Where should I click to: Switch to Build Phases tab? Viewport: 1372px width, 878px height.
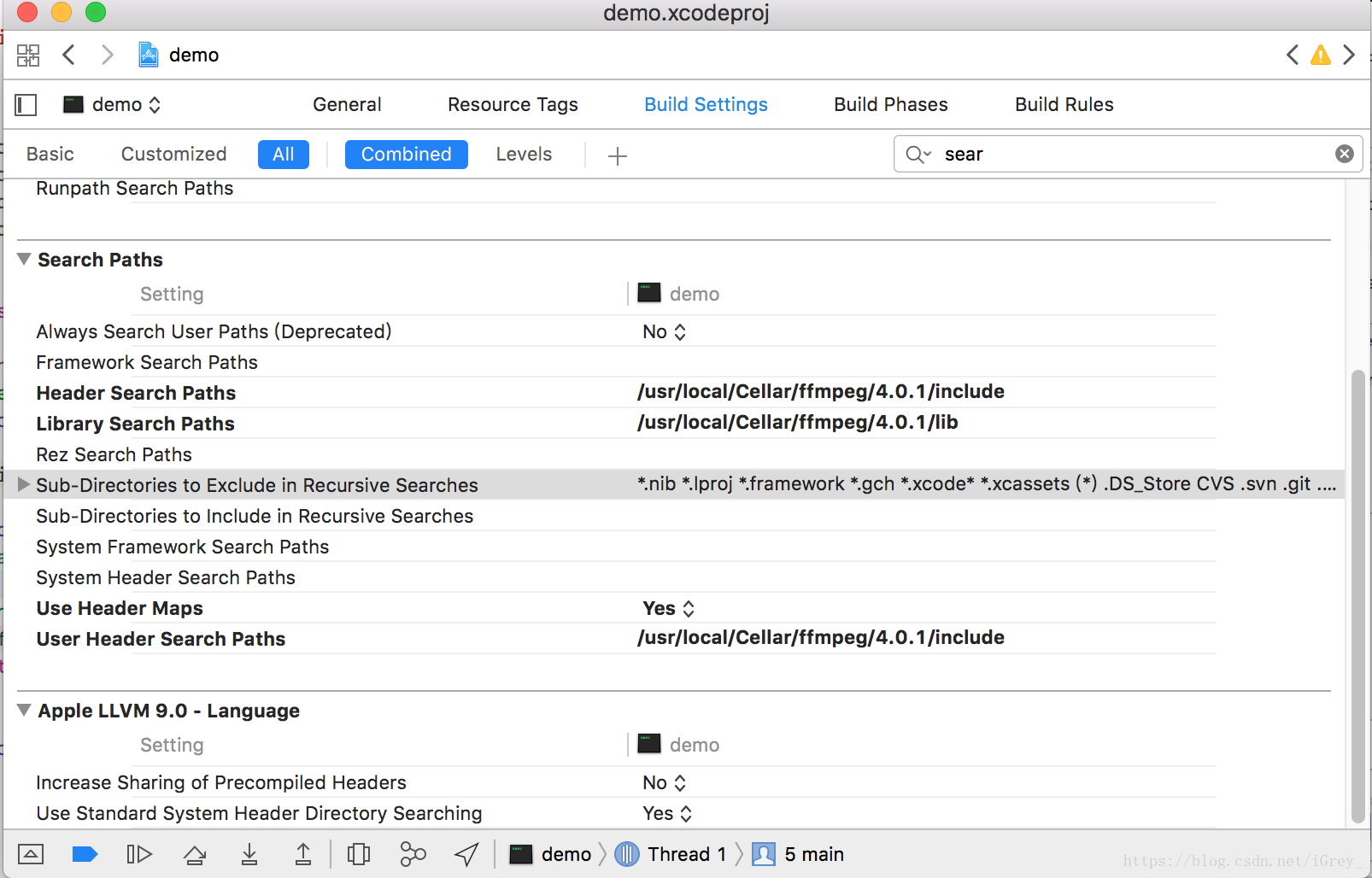click(891, 105)
